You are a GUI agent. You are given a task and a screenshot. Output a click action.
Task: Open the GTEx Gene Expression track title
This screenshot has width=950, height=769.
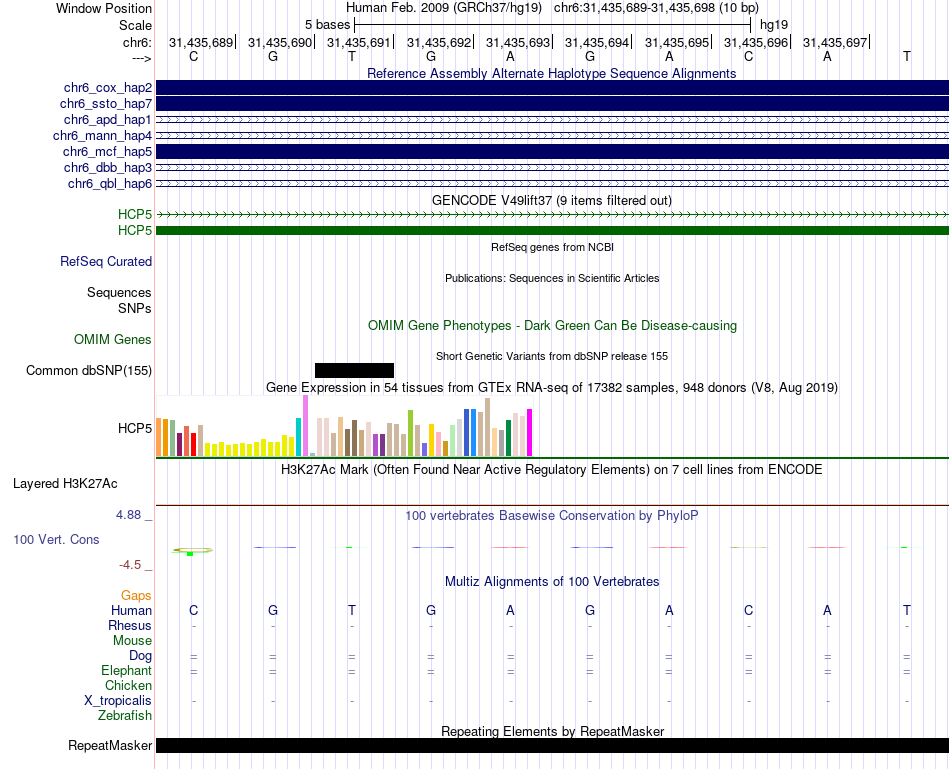click(x=552, y=387)
